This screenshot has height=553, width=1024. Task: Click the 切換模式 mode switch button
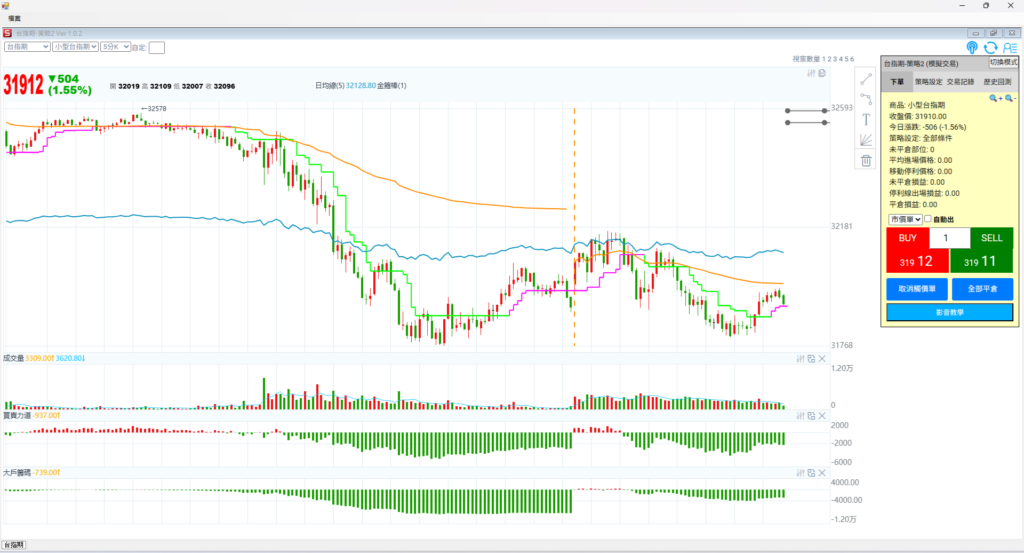point(1003,62)
